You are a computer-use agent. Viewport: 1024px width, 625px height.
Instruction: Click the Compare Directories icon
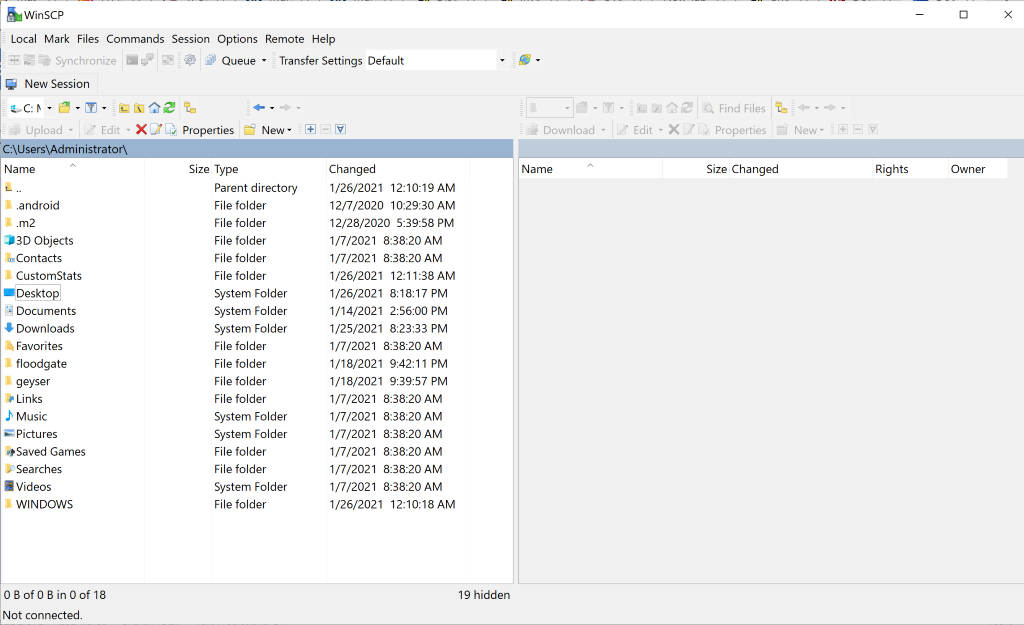pos(14,60)
